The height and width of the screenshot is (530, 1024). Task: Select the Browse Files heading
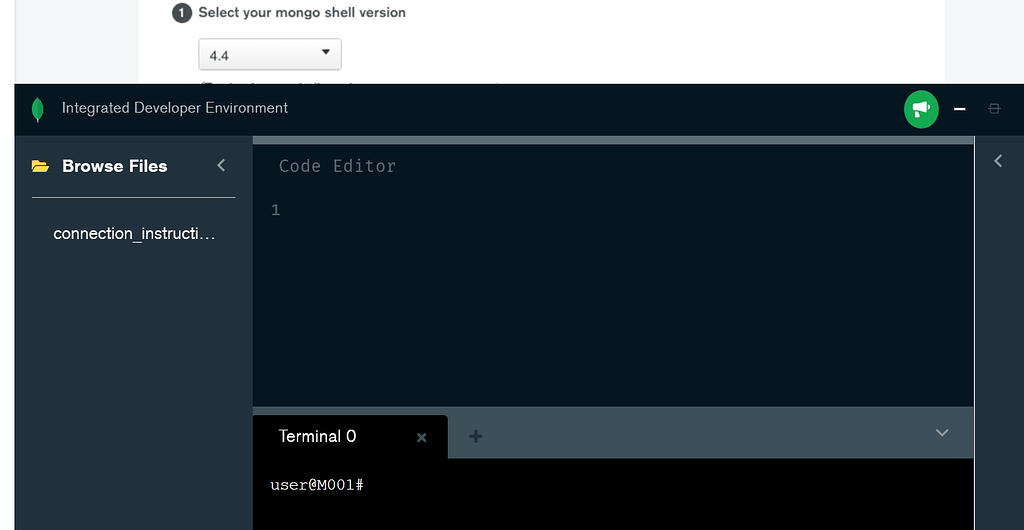(x=114, y=166)
